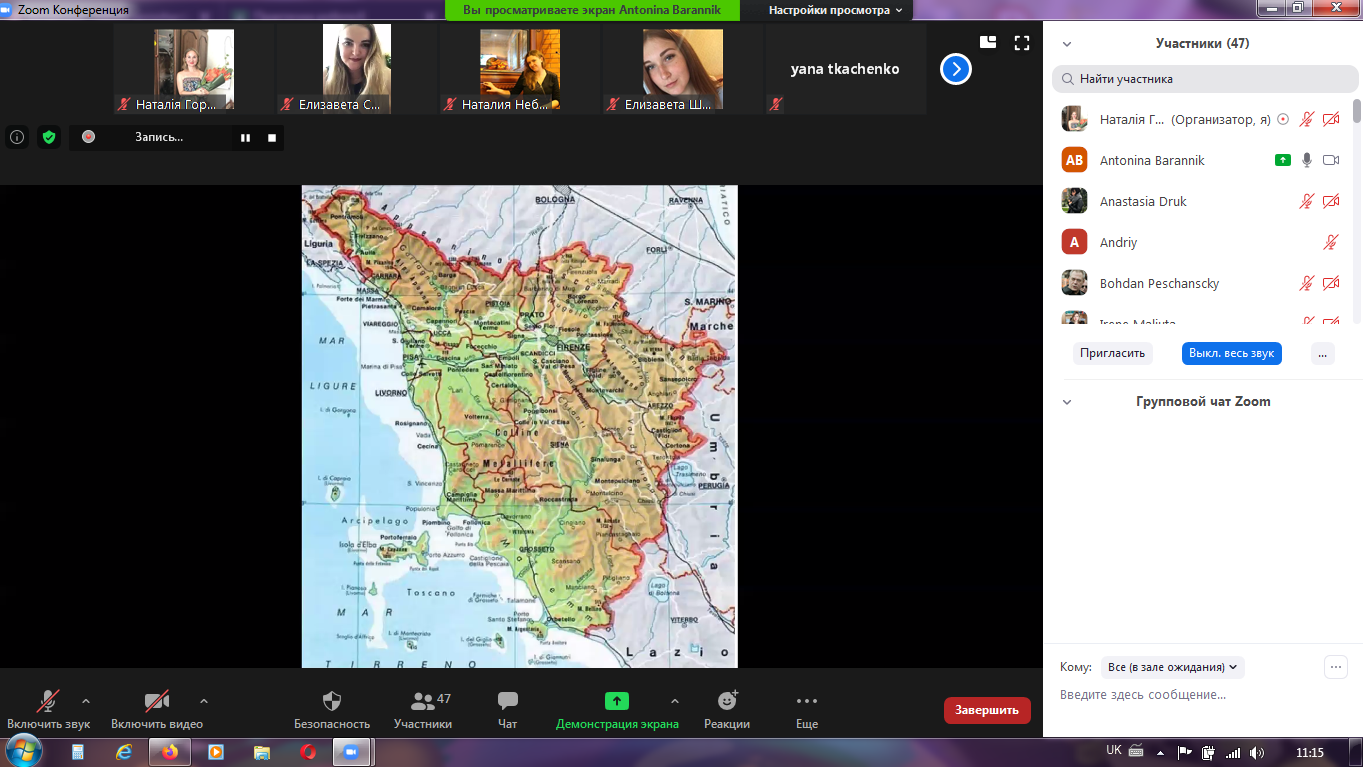Show next video thumbnails with blue arrow
Viewport: 1363px width, 769px height.
[956, 69]
